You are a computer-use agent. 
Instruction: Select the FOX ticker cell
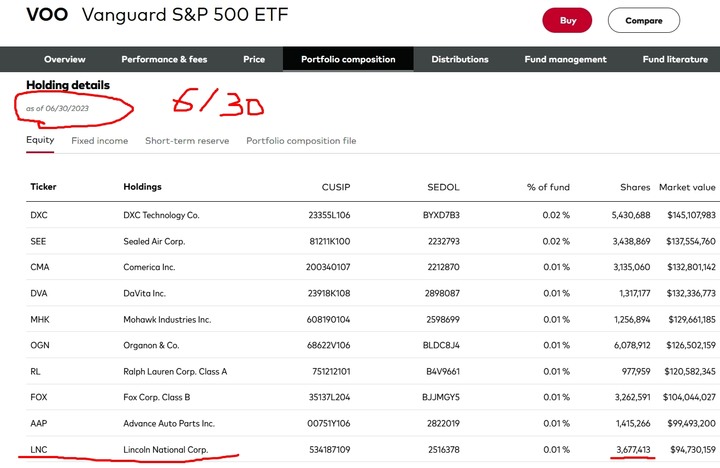coord(39,397)
